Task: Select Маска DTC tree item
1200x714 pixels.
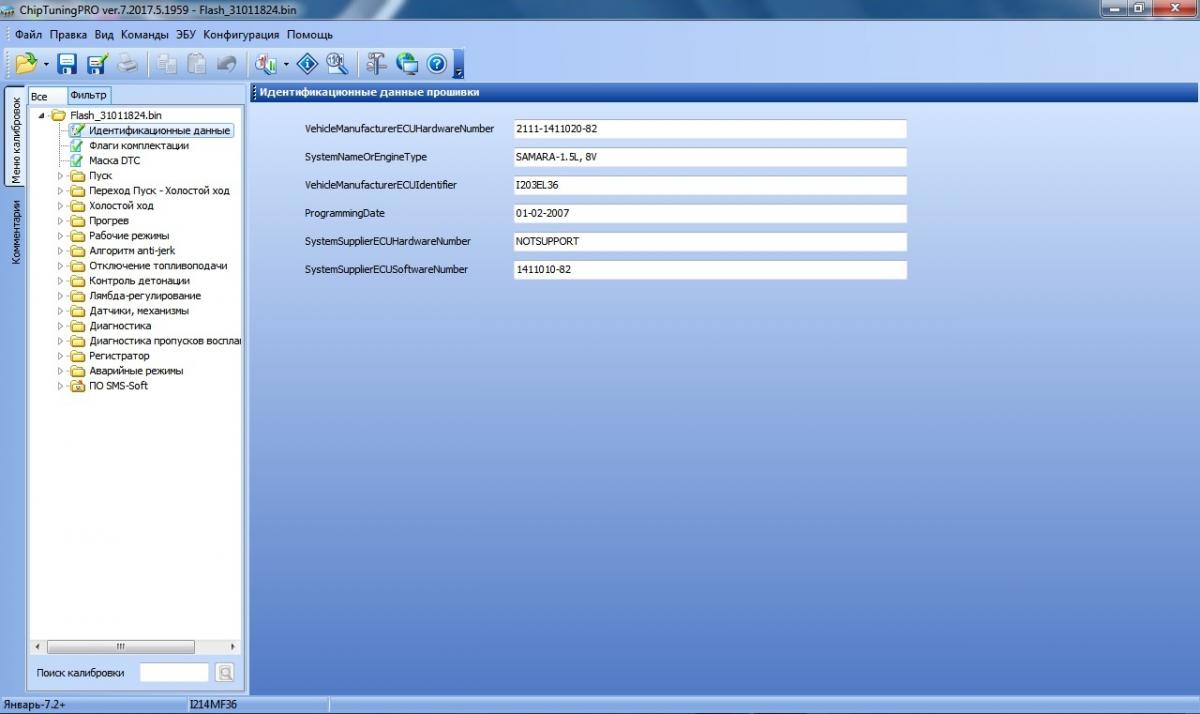Action: point(115,160)
